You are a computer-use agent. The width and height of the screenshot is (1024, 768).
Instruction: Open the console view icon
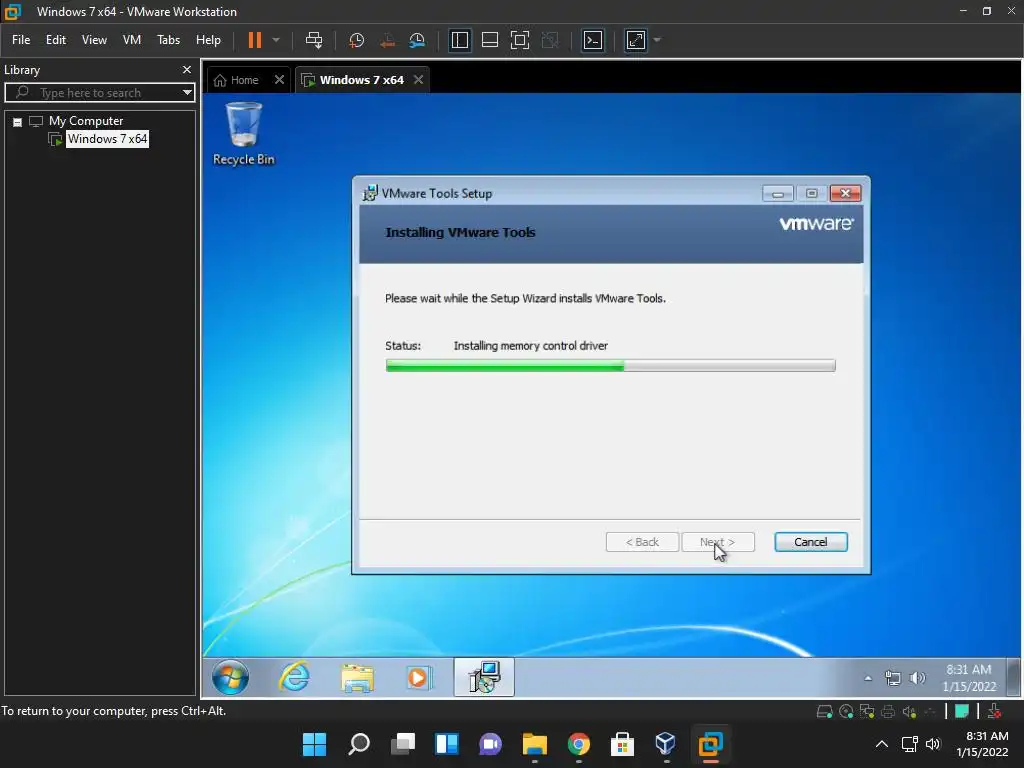pyautogui.click(x=593, y=40)
